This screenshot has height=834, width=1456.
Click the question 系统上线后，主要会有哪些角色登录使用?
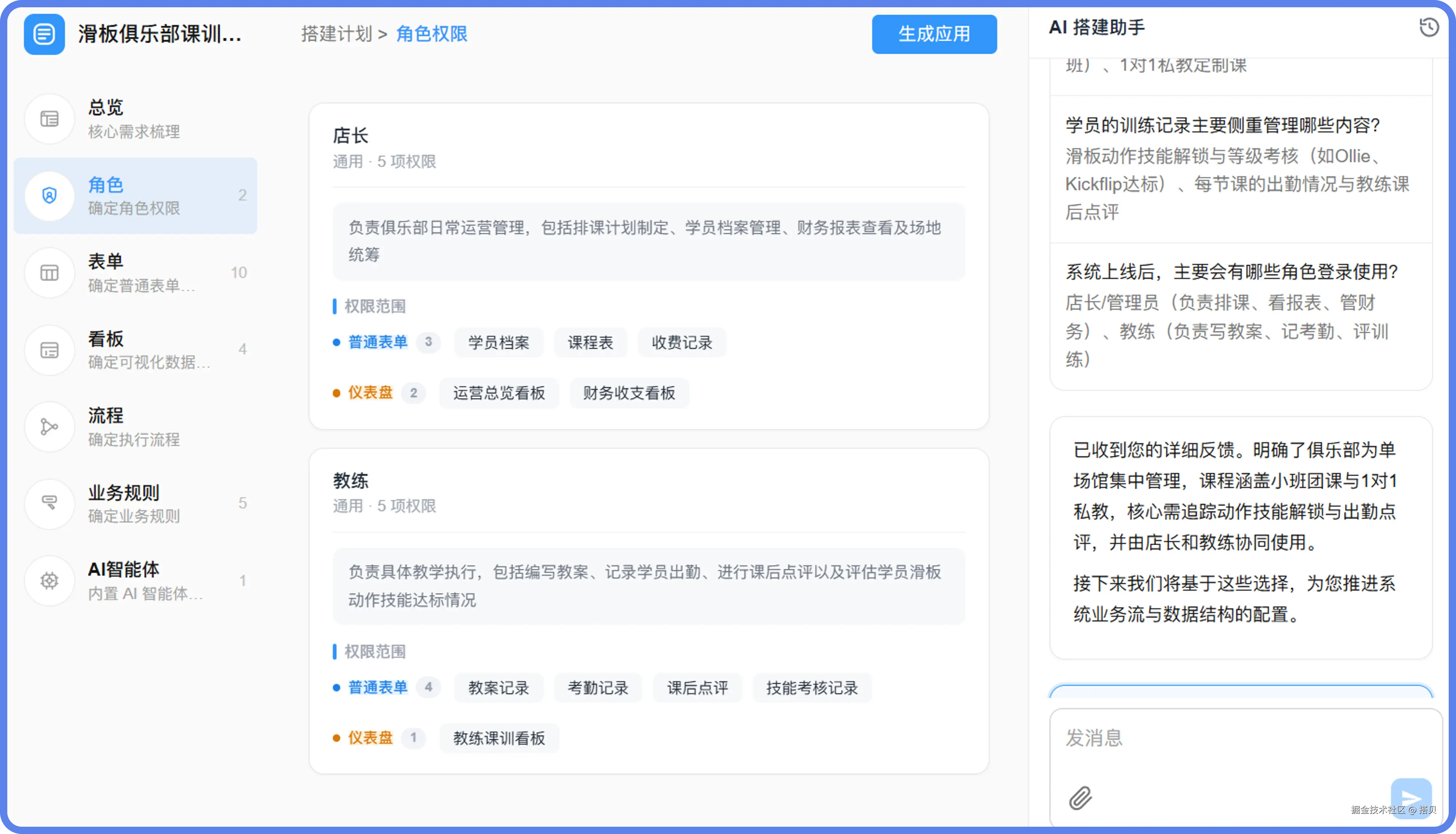click(1232, 271)
